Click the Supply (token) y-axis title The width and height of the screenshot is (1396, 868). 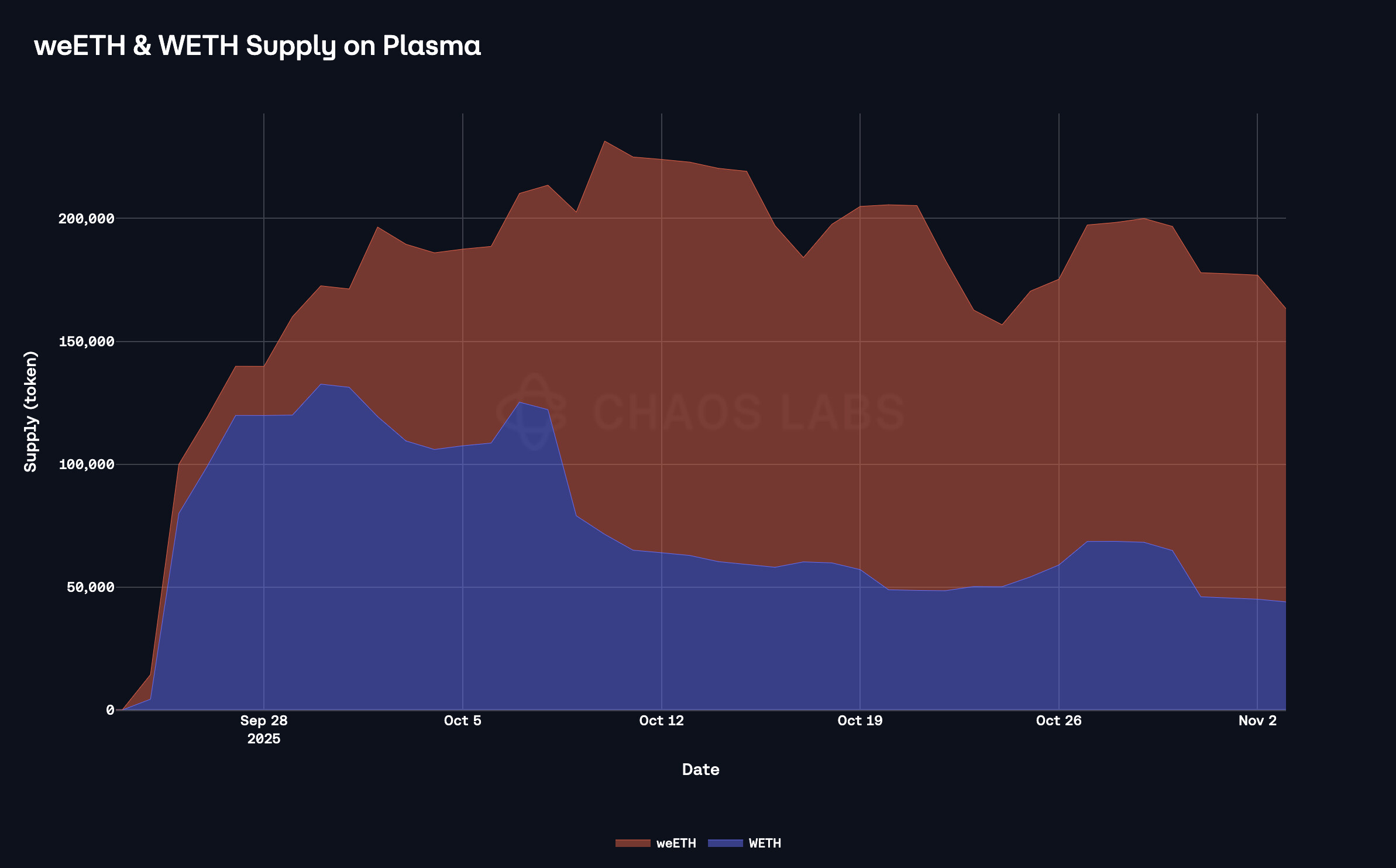tap(30, 411)
